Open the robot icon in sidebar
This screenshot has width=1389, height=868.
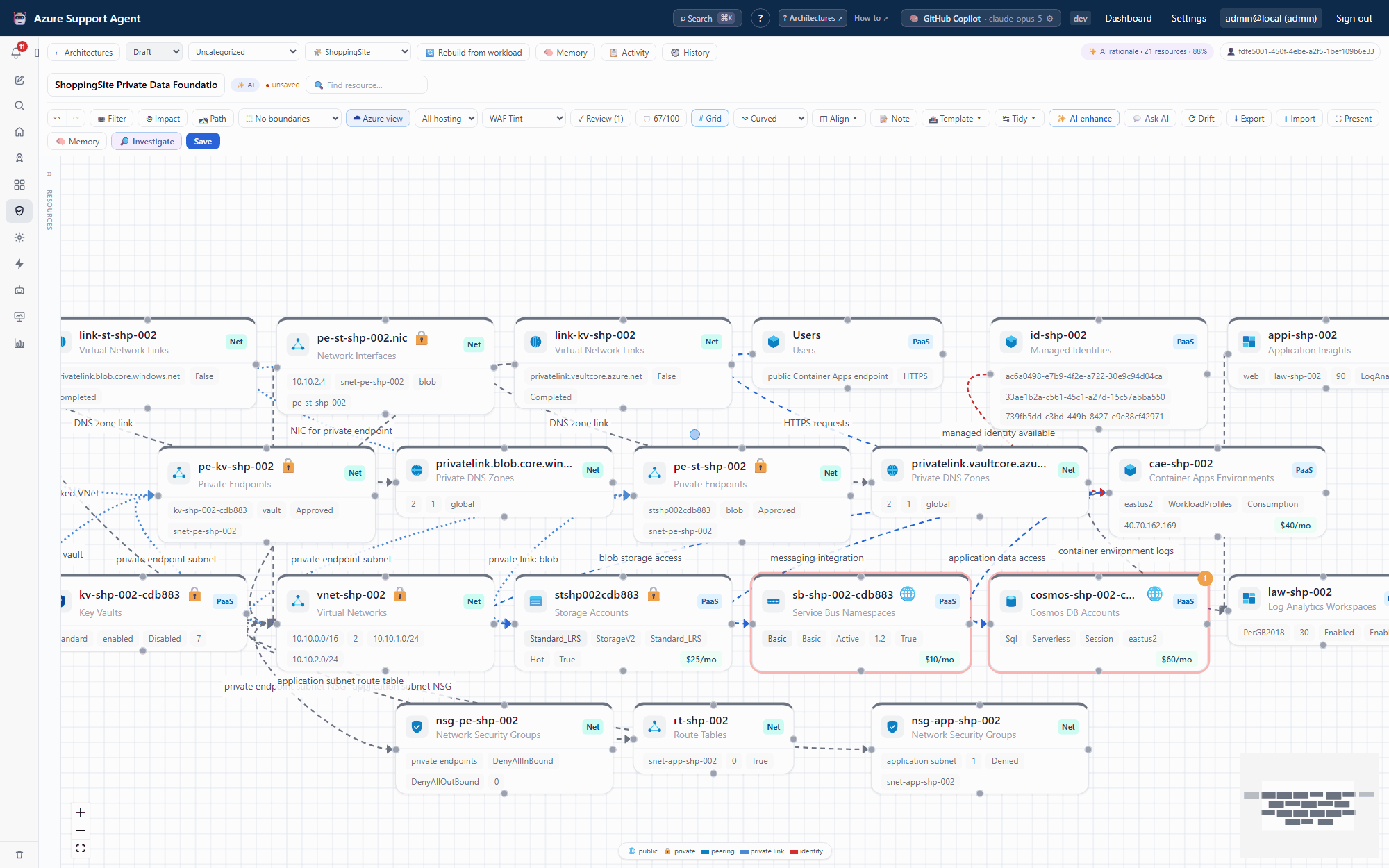click(x=19, y=290)
